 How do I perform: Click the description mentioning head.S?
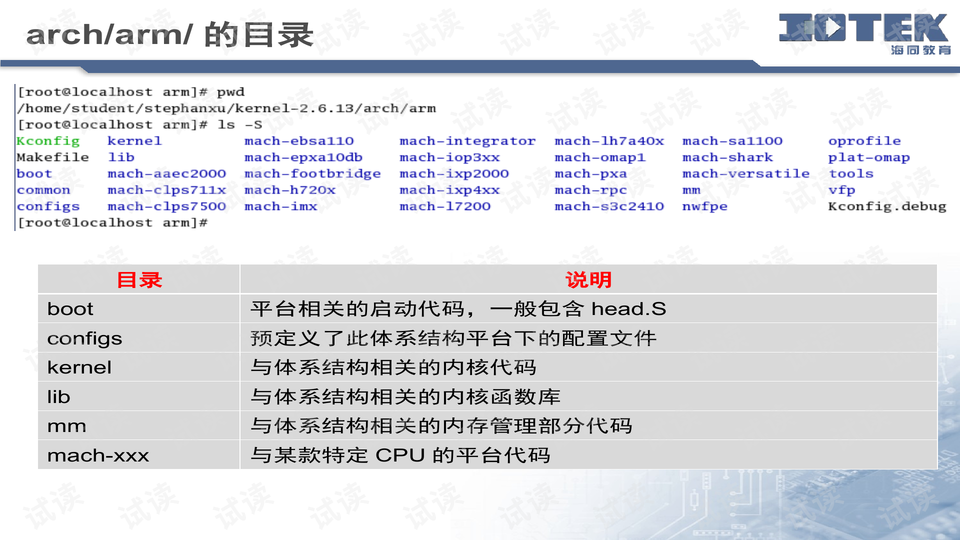pyautogui.click(x=458, y=309)
